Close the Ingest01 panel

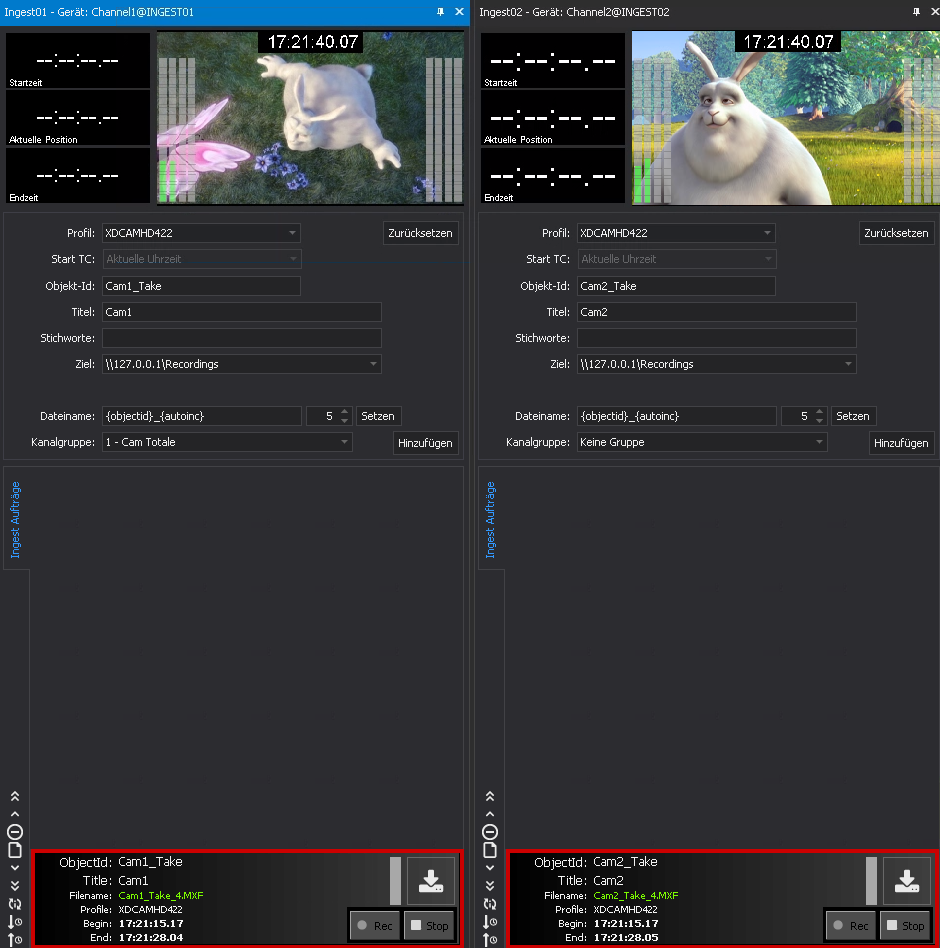(459, 11)
